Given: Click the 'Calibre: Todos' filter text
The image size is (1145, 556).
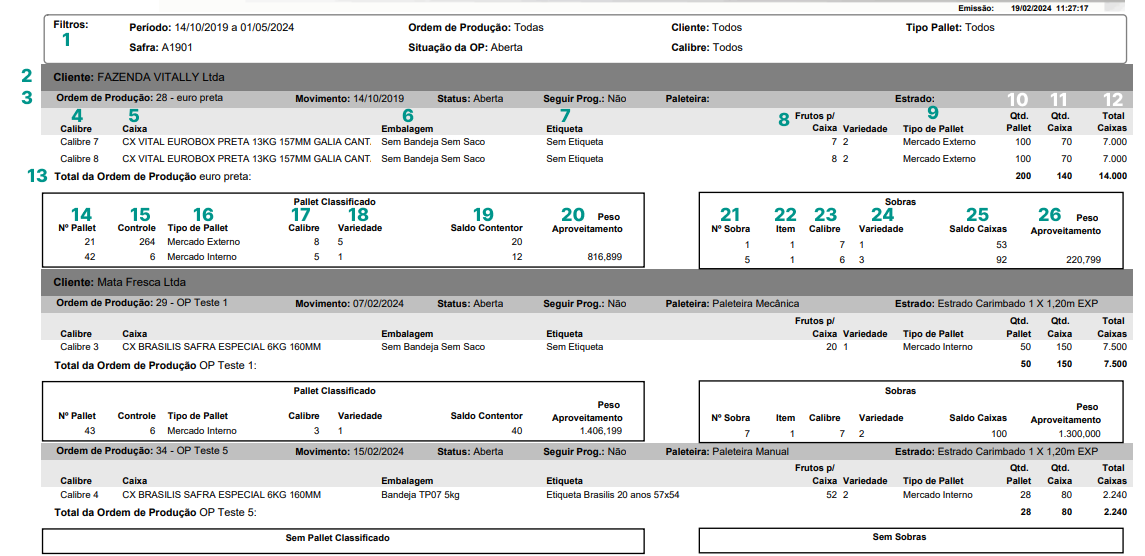Looking at the screenshot, I should point(707,47).
